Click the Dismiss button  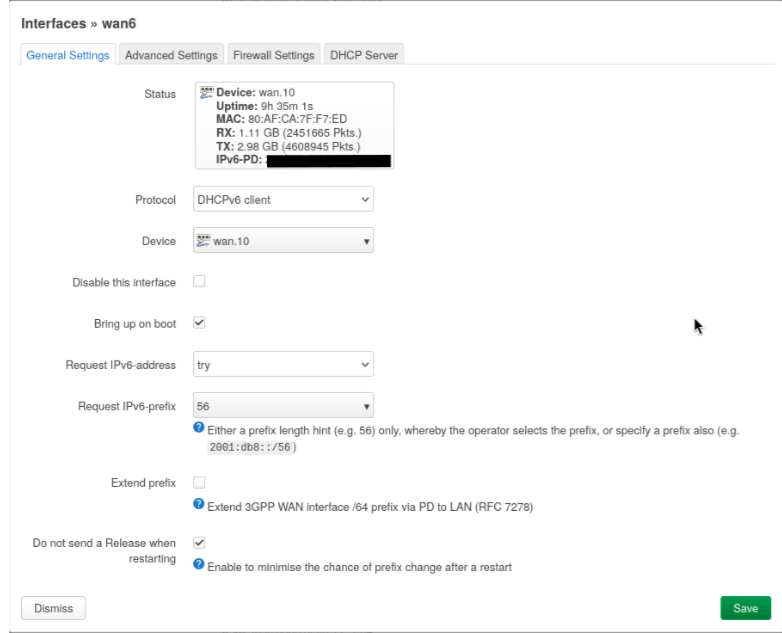click(x=53, y=608)
